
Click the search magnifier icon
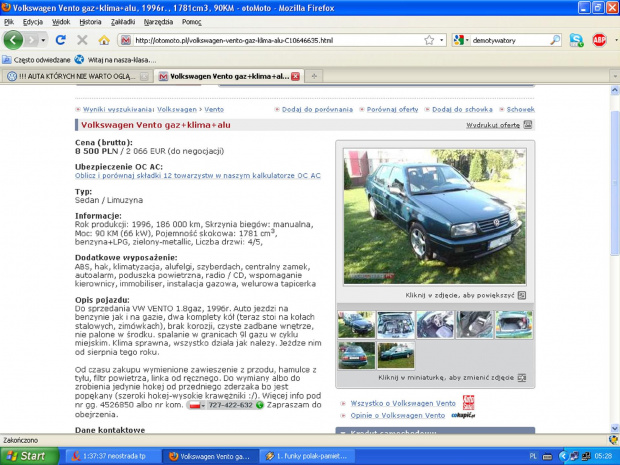pos(555,40)
